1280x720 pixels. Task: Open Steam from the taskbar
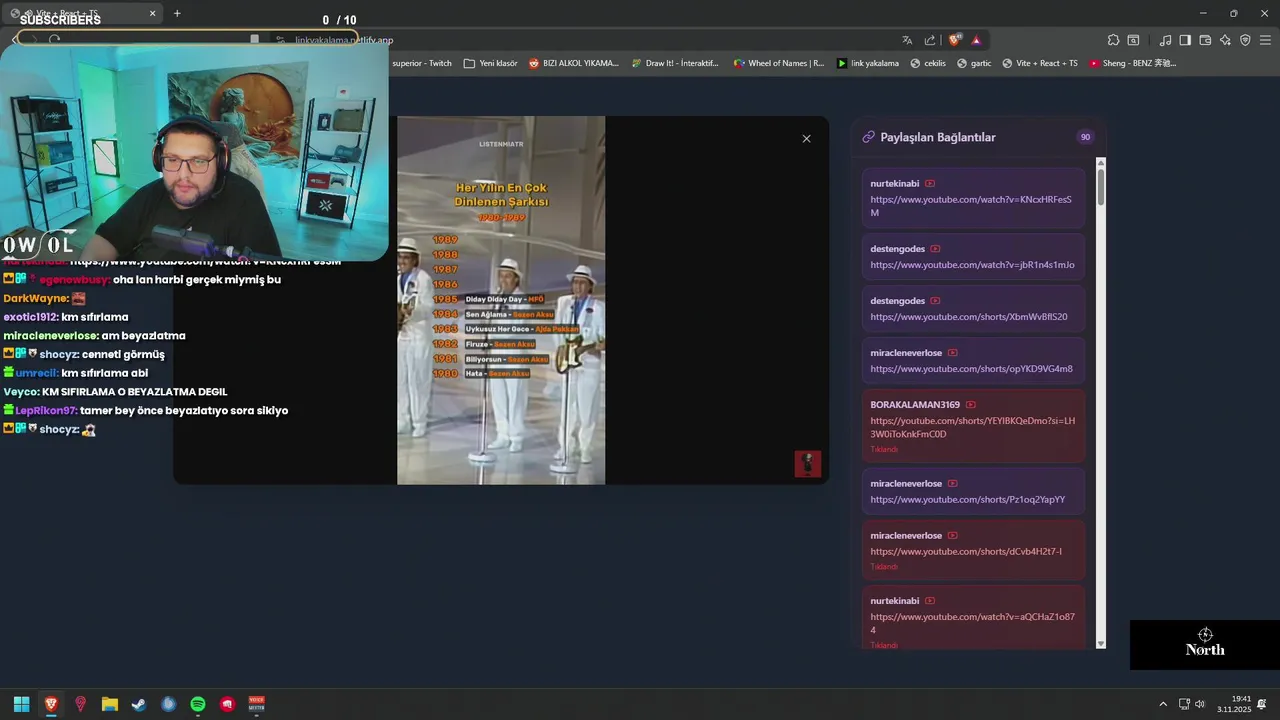[x=139, y=704]
